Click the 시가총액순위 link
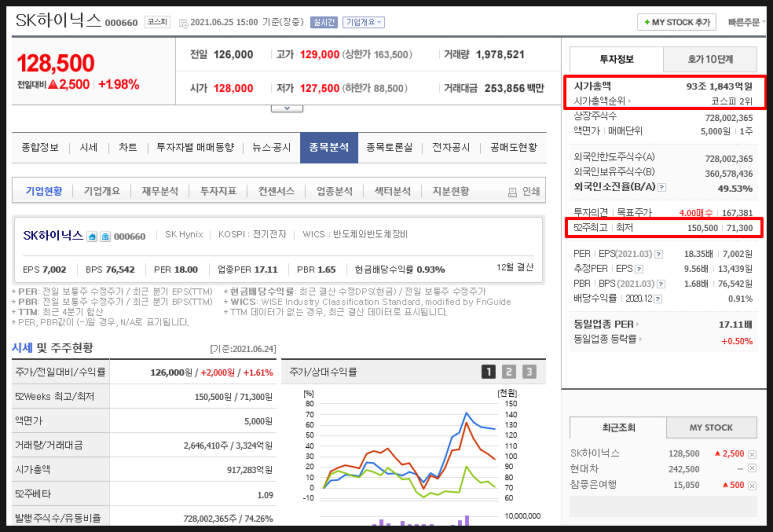The width and height of the screenshot is (773, 532). pyautogui.click(x=599, y=101)
